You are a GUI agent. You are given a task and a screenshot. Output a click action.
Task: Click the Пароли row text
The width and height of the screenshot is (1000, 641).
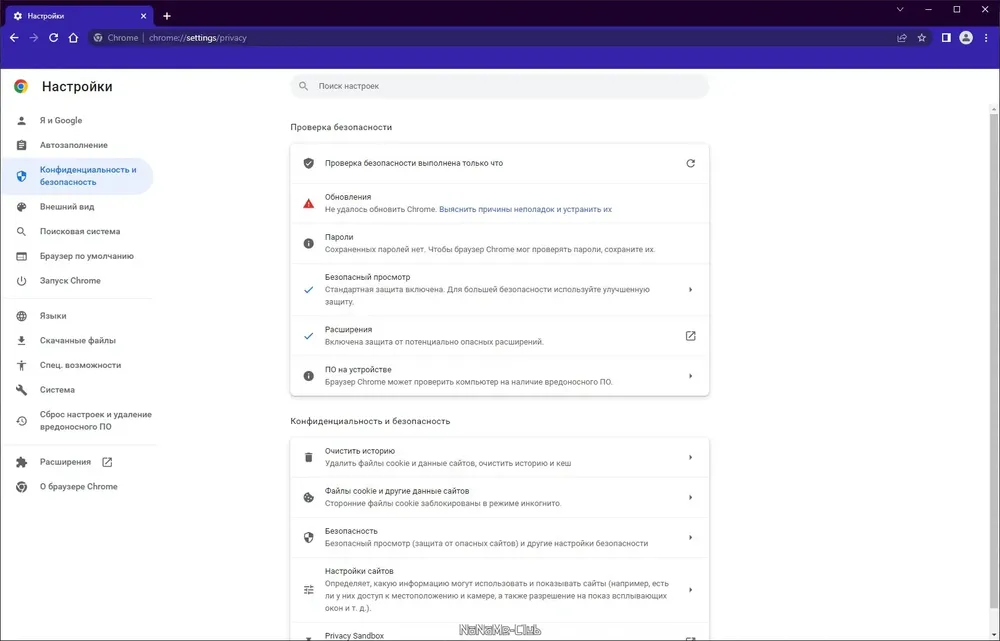490,243
